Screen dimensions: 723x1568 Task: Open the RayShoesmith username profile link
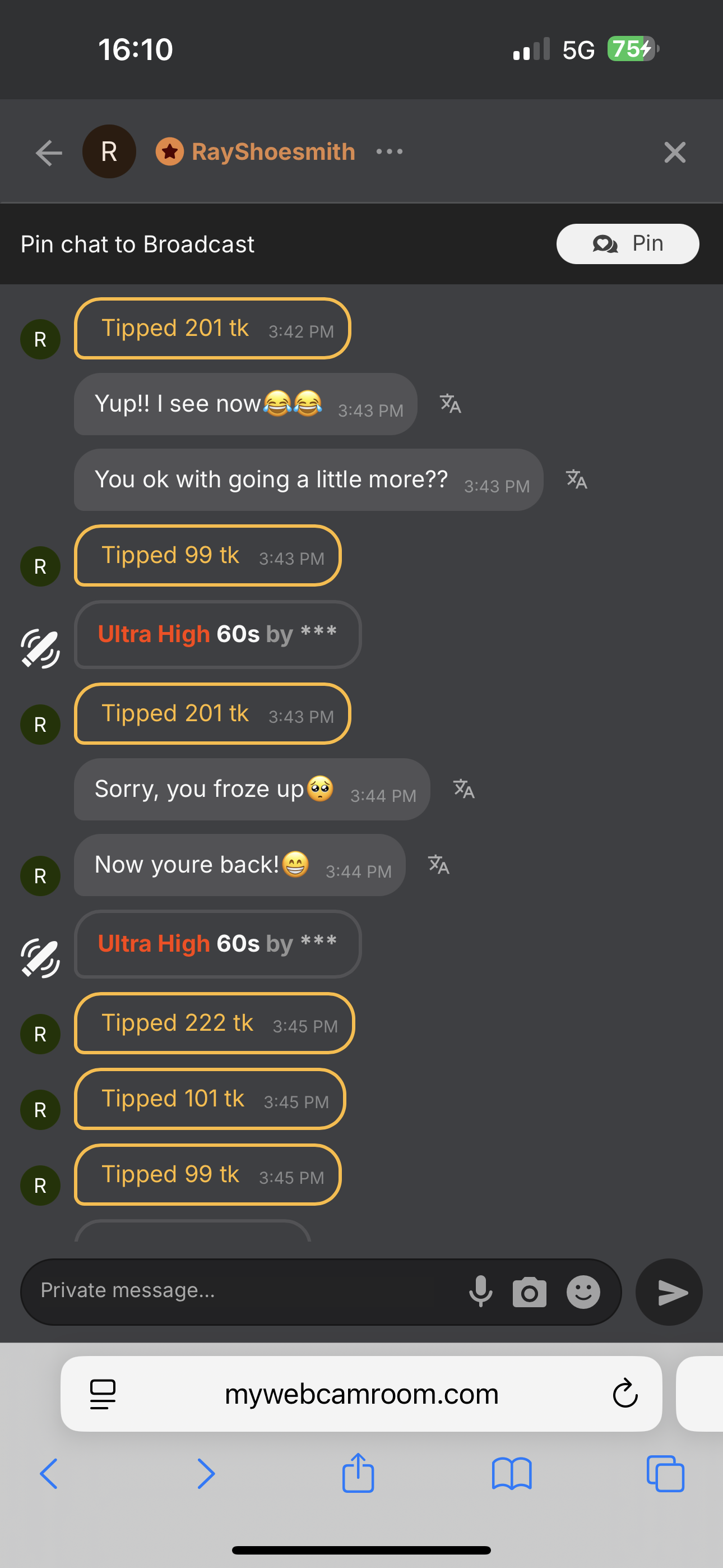(274, 151)
